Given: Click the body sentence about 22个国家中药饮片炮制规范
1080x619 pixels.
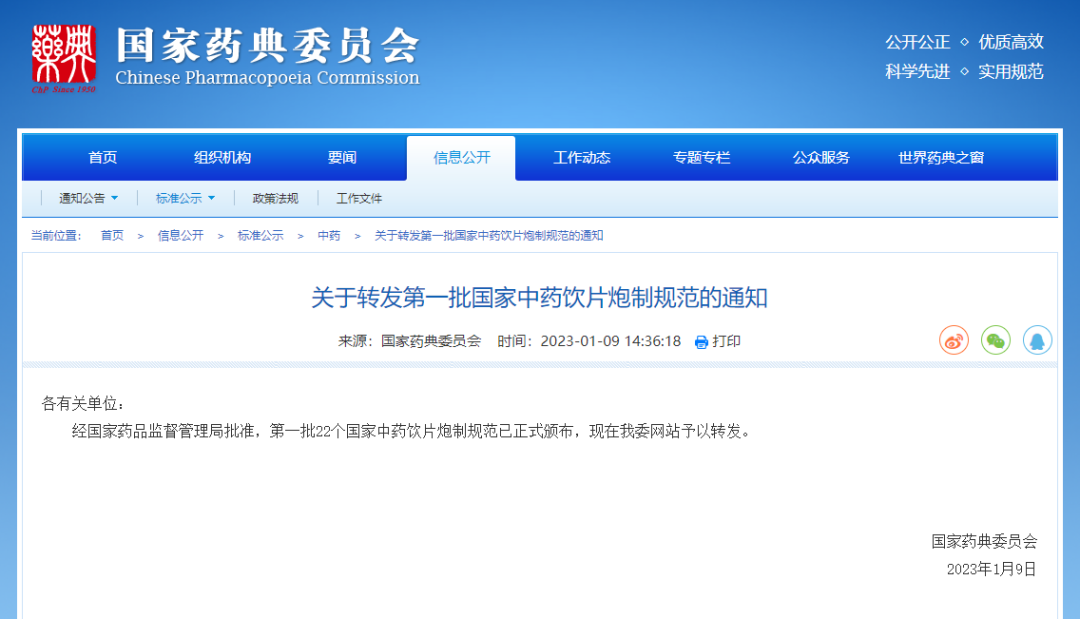Looking at the screenshot, I should [x=411, y=431].
